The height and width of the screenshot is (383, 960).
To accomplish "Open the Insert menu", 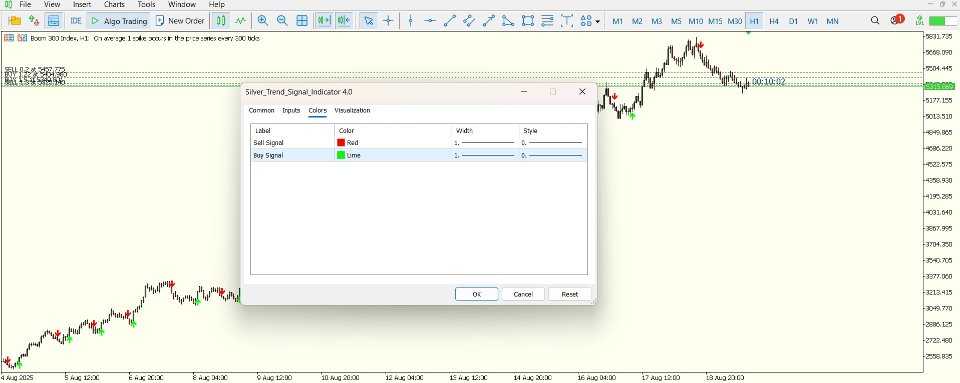I will click(82, 4).
